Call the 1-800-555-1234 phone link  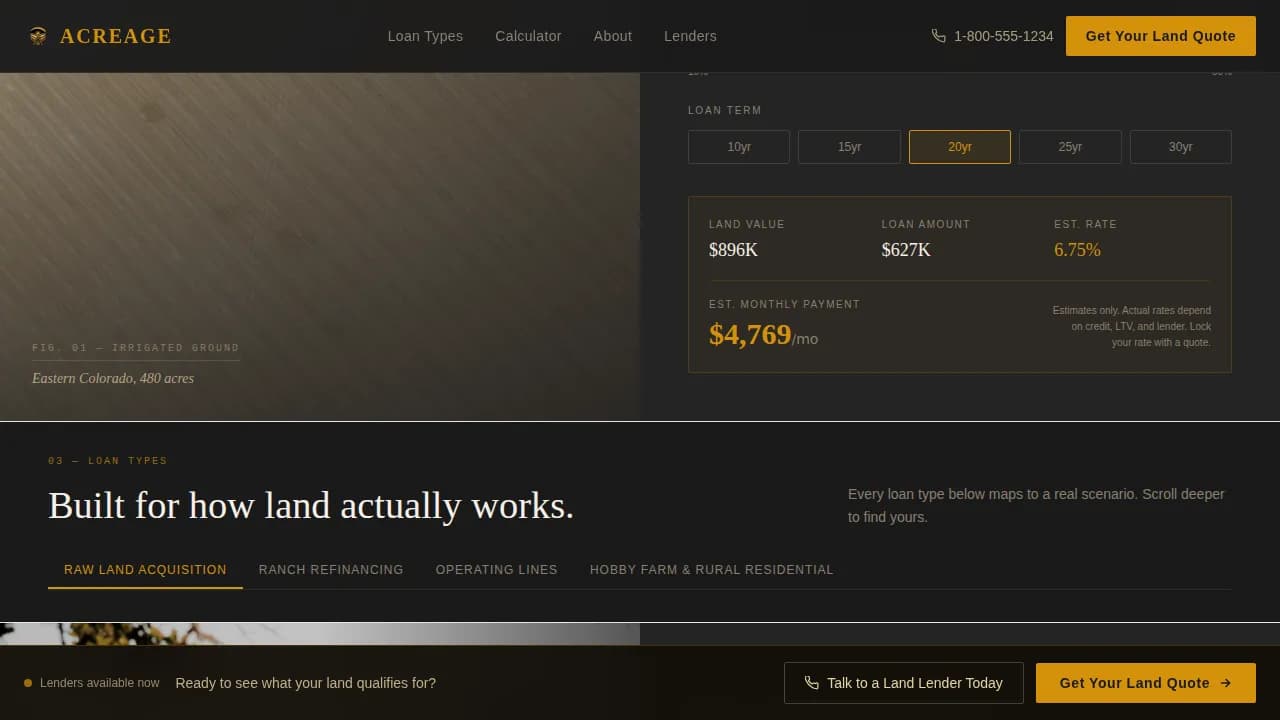point(992,36)
